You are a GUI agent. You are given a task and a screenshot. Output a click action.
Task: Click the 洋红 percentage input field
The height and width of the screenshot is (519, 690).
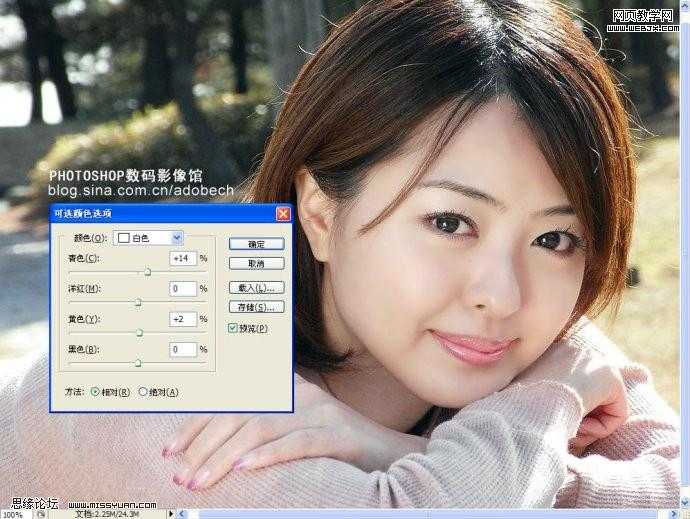[183, 289]
